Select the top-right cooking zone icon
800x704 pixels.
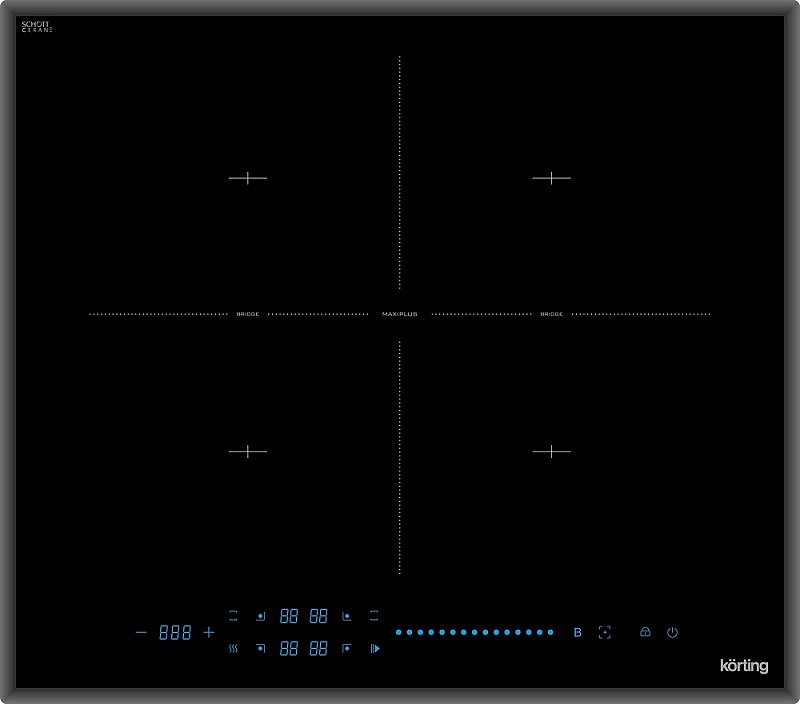pos(347,617)
